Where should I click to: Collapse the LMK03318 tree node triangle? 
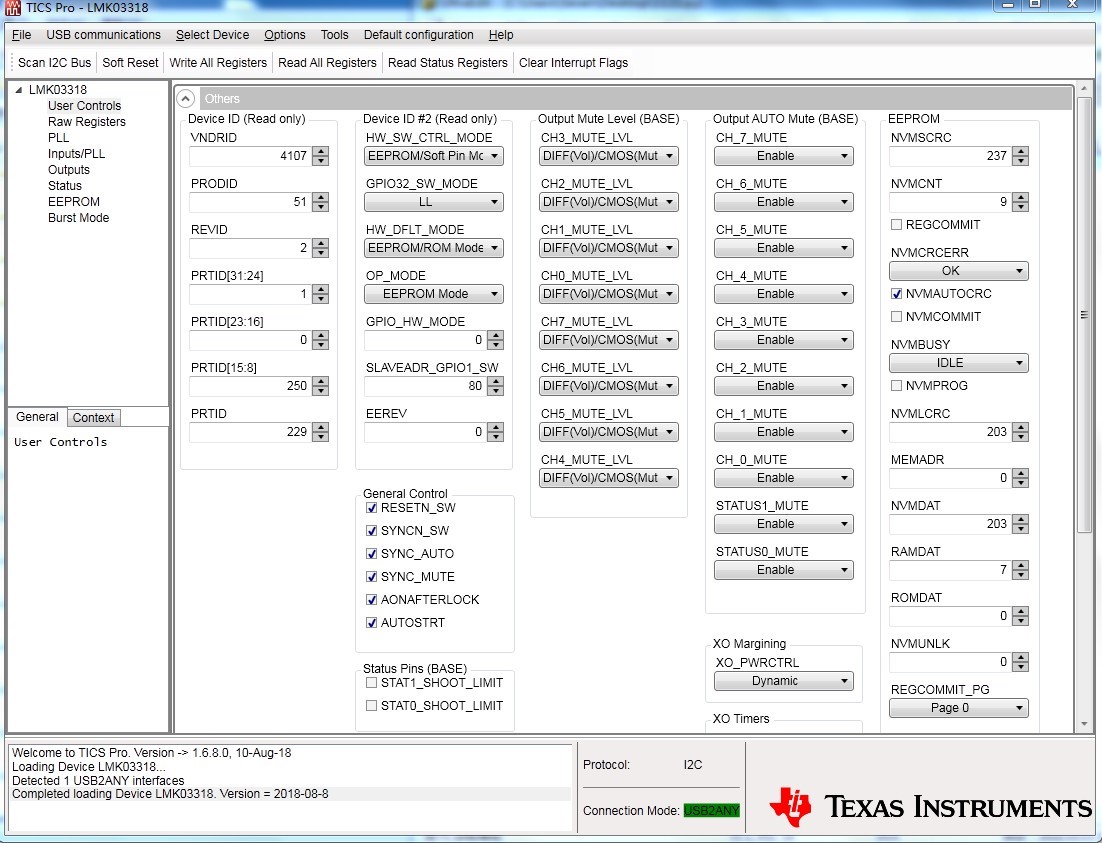click(19, 90)
